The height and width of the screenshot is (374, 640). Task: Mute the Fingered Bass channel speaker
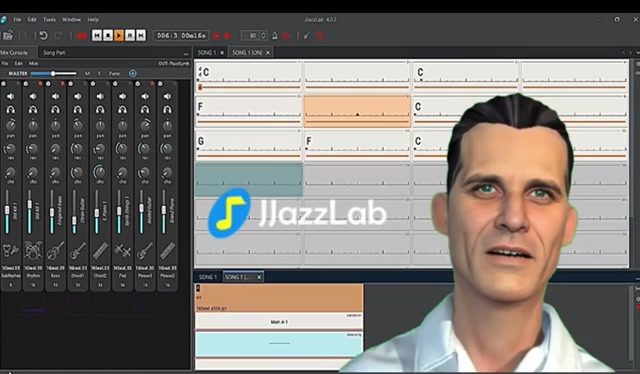(55, 96)
